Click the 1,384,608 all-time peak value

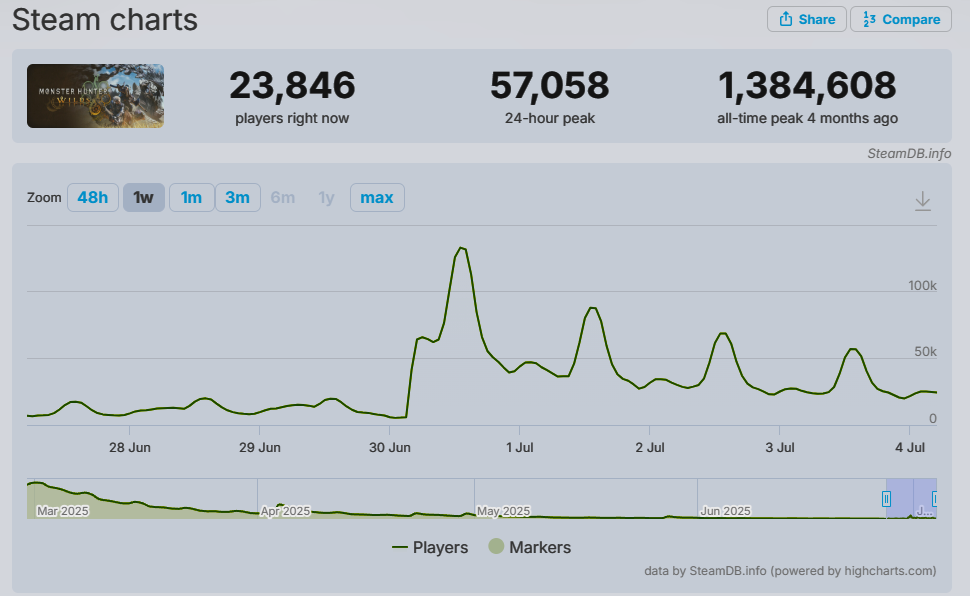point(807,85)
